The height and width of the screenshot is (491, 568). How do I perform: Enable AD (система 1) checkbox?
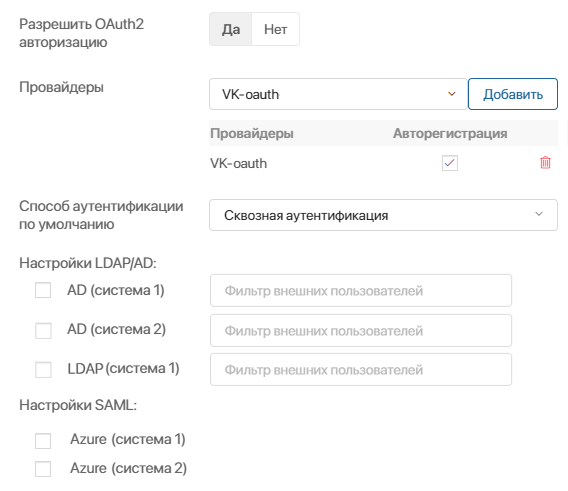tap(43, 290)
